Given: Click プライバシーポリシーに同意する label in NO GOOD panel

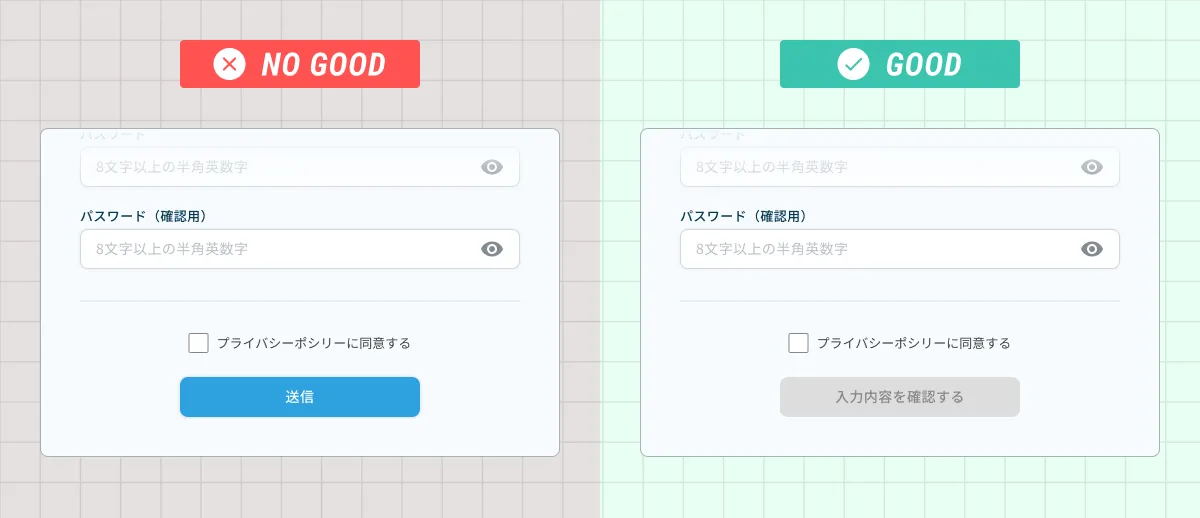Looking at the screenshot, I should point(314,343).
